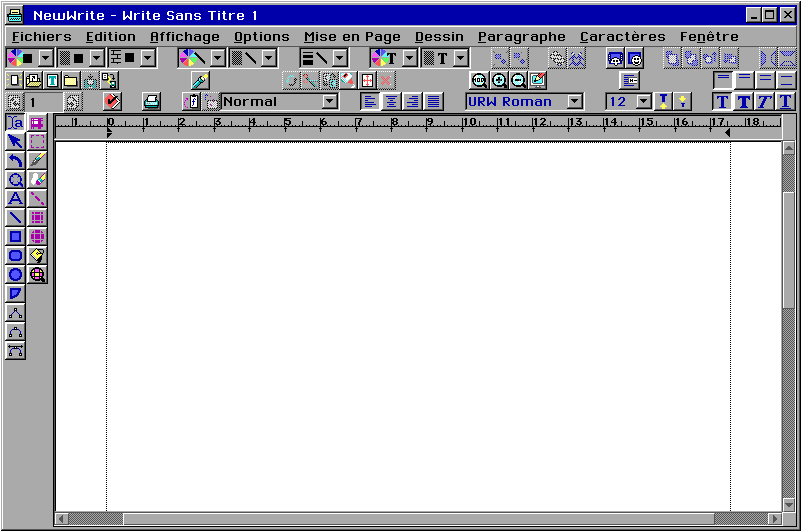
Task: Open the Edition menu
Action: pyautogui.click(x=110, y=37)
